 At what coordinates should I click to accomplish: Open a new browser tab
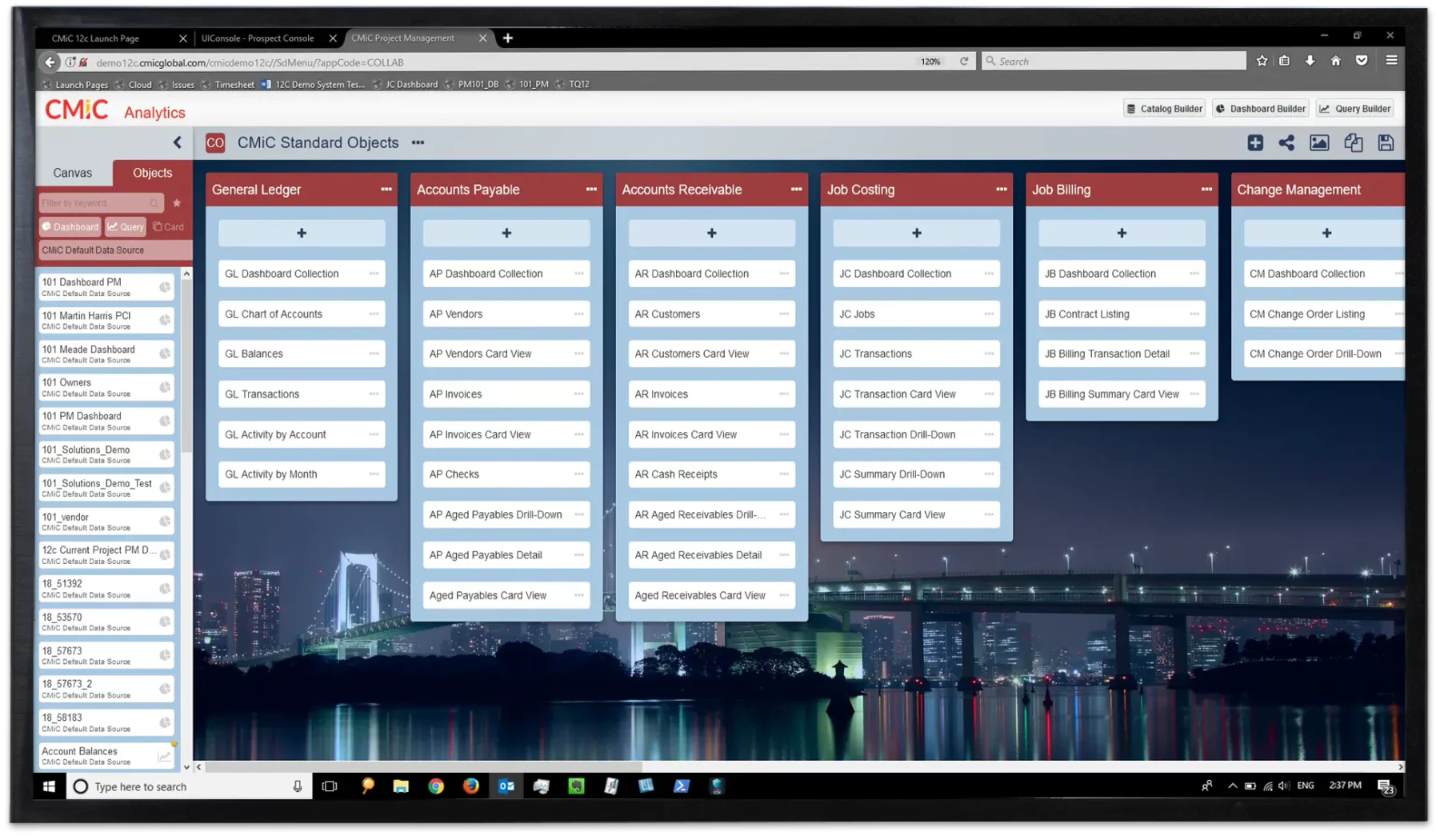tap(507, 38)
